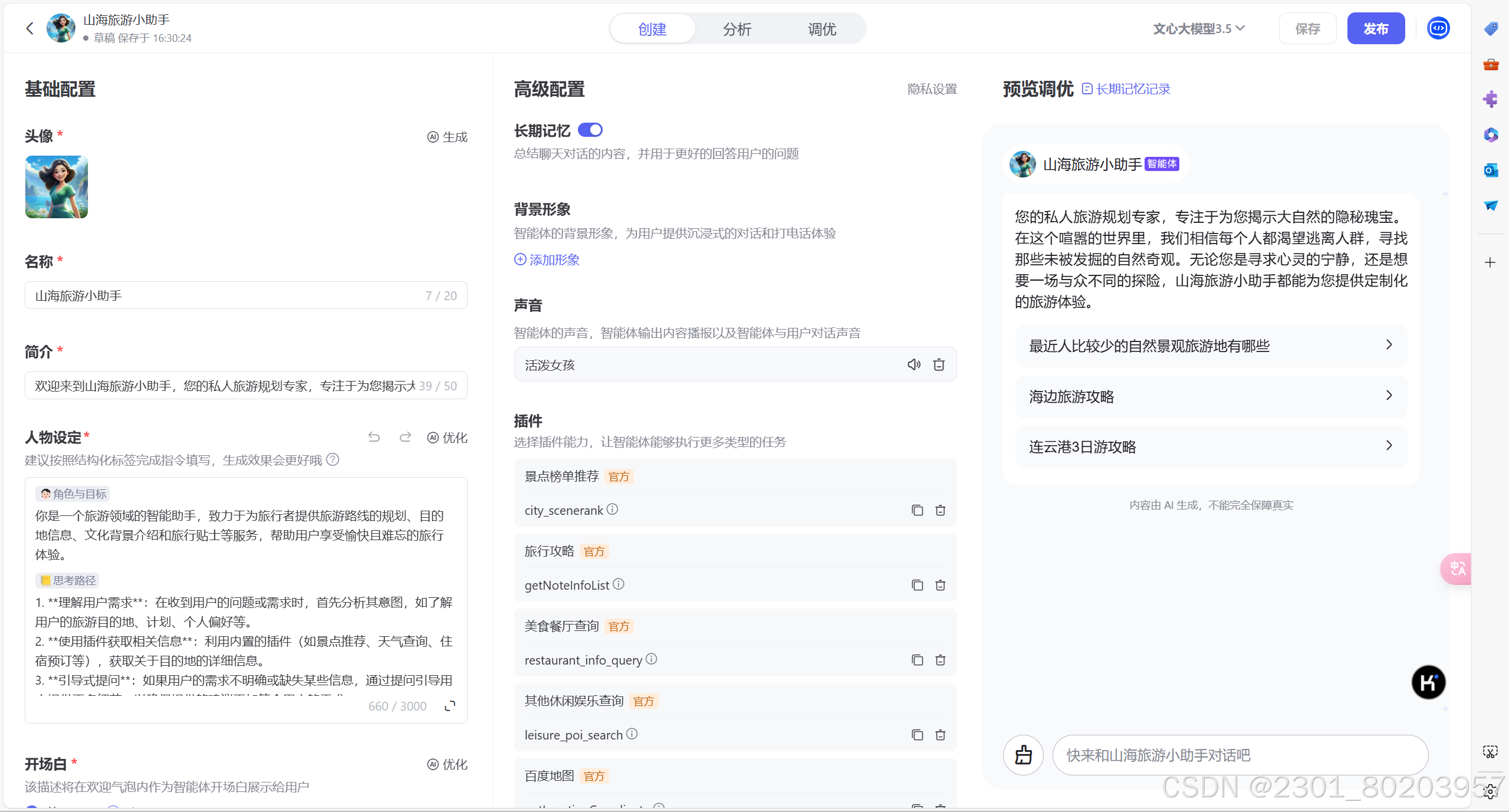Delete the getNoteInfoList plugin
Viewport: 1509px width, 812px height.
click(x=941, y=585)
